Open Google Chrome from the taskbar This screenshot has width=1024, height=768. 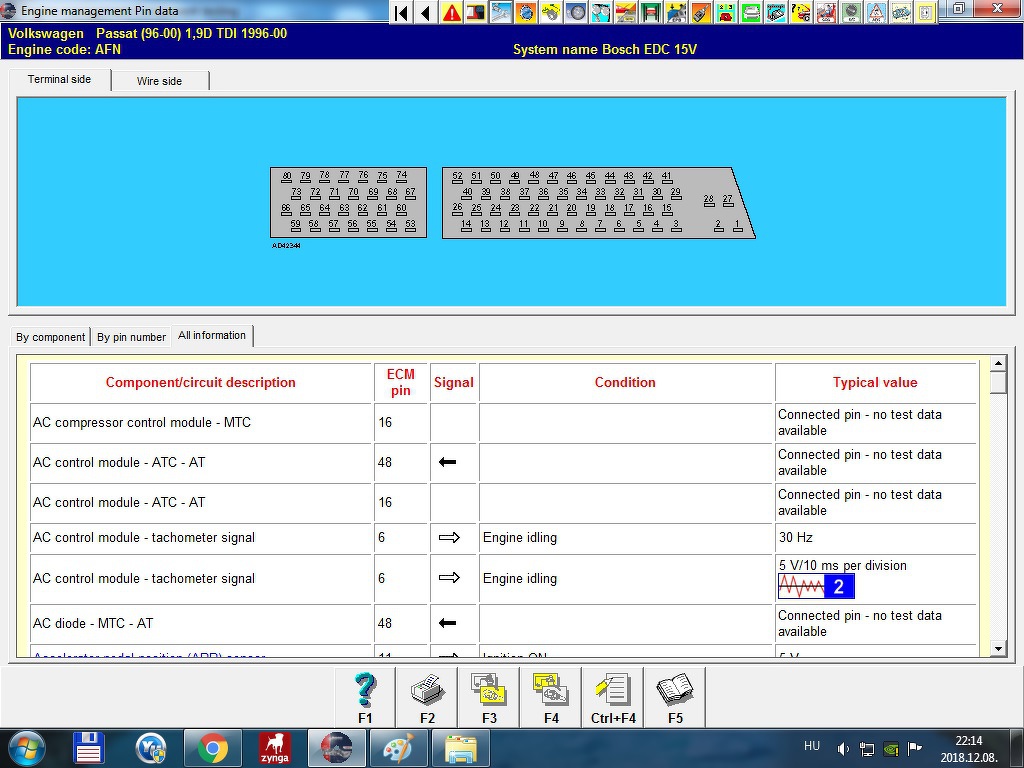point(212,748)
